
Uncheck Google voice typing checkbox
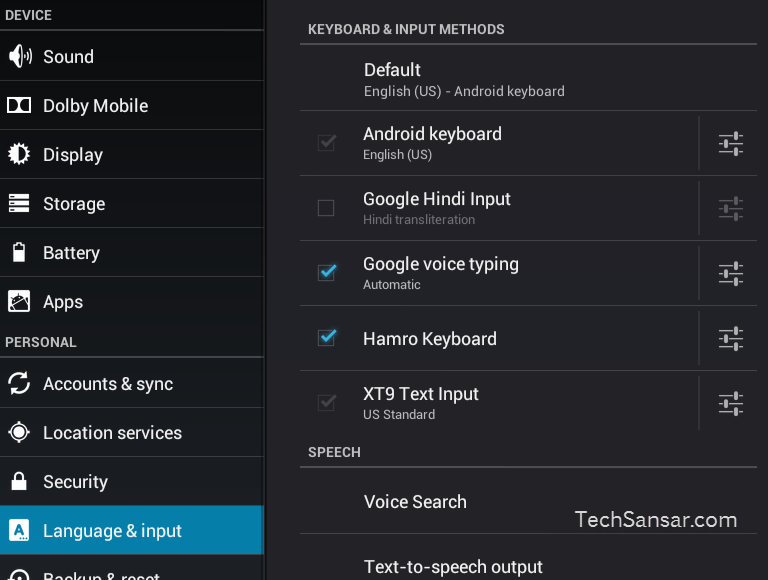(327, 272)
